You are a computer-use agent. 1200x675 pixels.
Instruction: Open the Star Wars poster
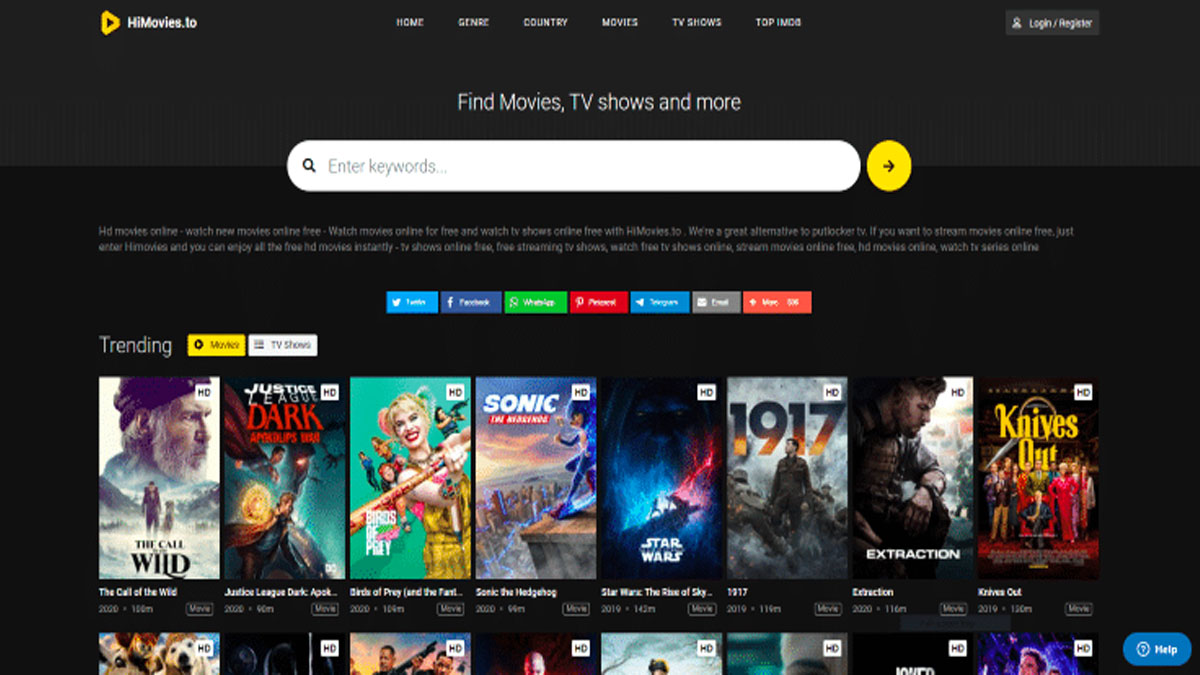point(662,478)
